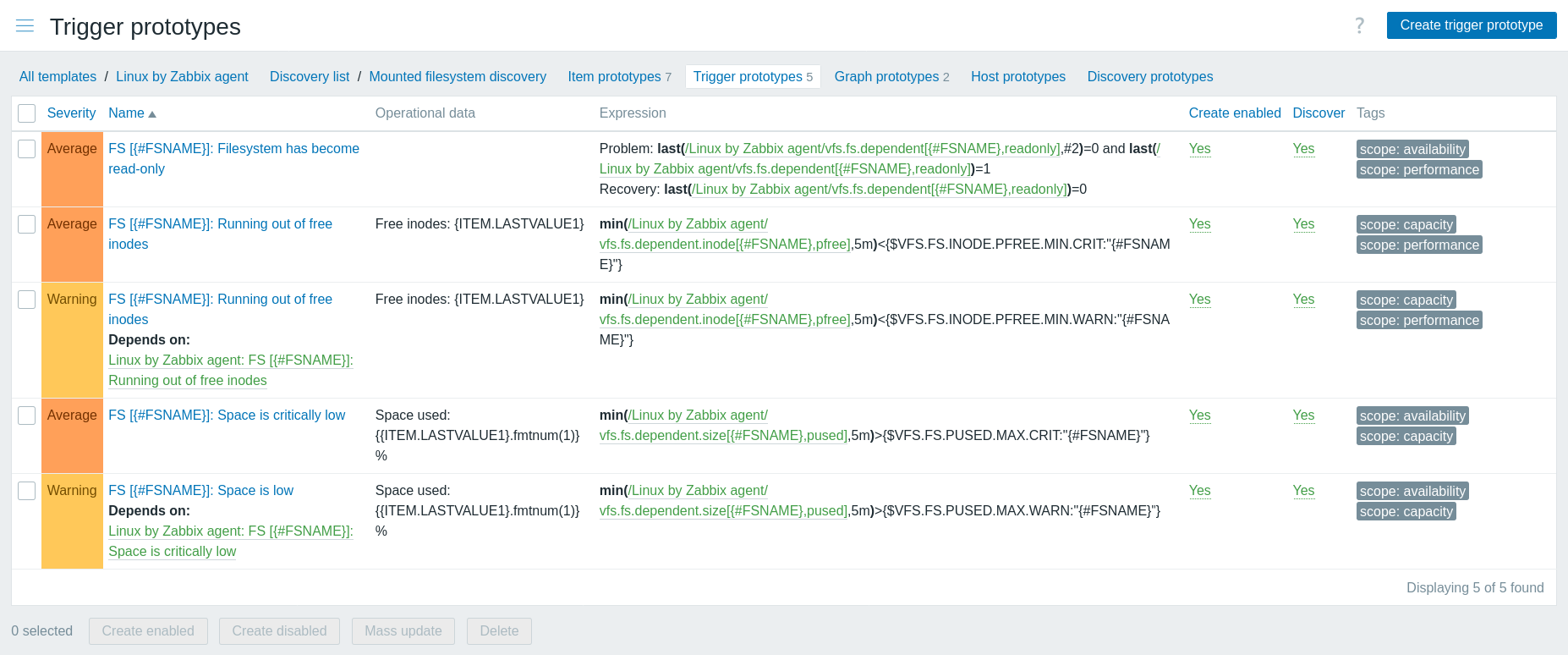Open Linux by Zabbix agent breadcrumb

coord(182,77)
